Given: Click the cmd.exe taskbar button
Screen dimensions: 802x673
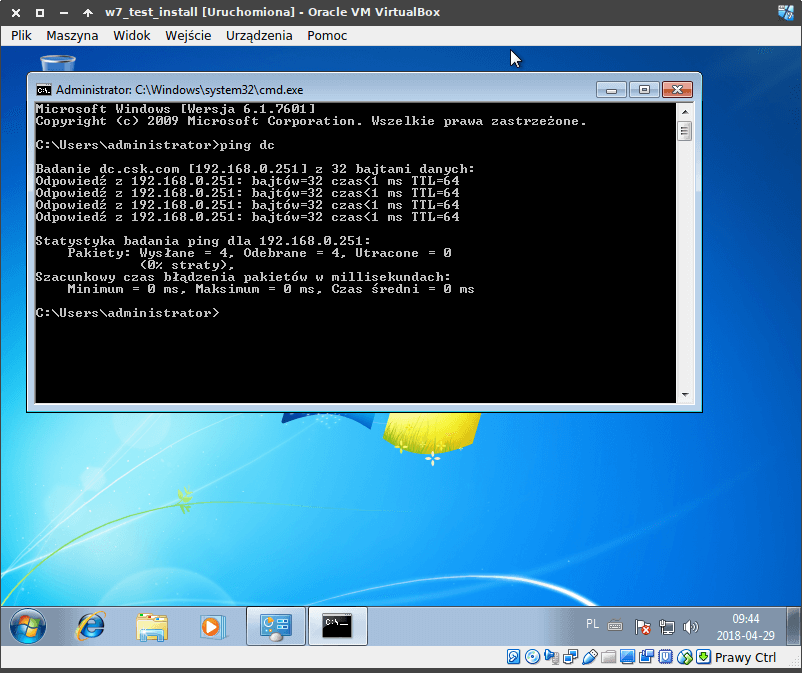Looking at the screenshot, I should pos(338,626).
